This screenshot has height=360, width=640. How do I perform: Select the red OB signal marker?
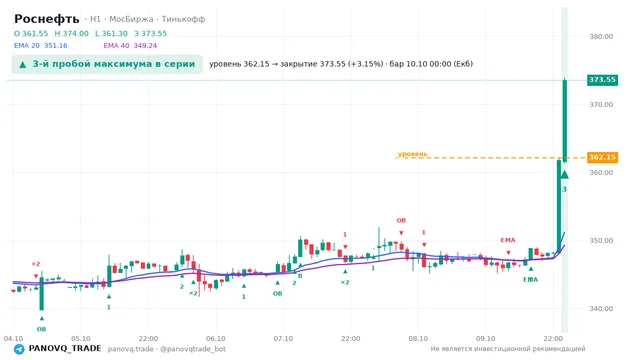[x=401, y=220]
